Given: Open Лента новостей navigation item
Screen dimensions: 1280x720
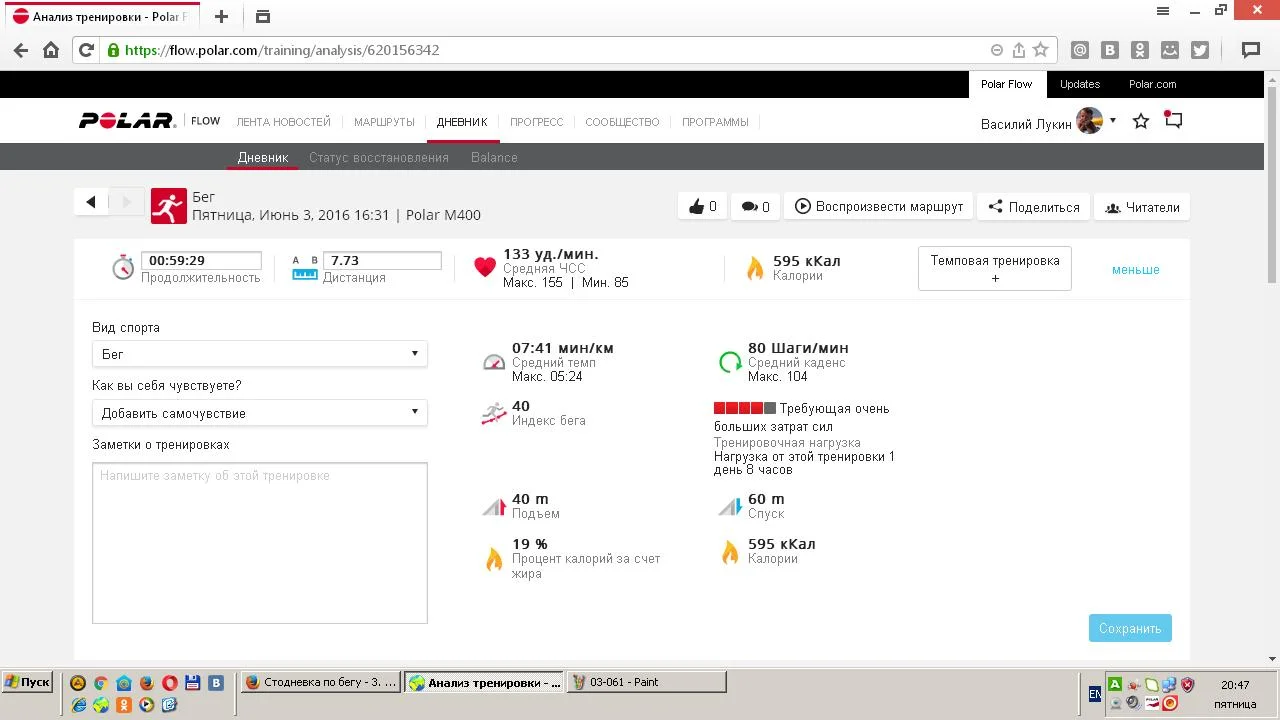Looking at the screenshot, I should tap(283, 122).
